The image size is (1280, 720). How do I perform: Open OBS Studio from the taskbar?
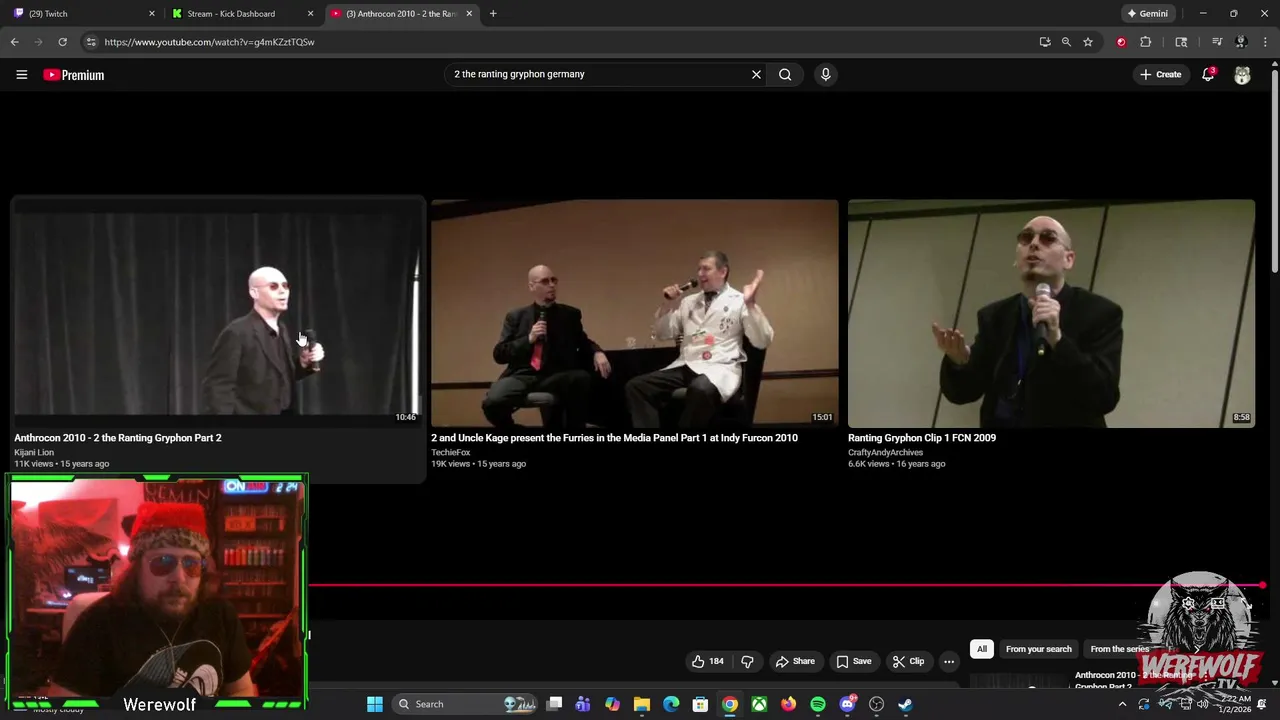pyautogui.click(x=877, y=704)
